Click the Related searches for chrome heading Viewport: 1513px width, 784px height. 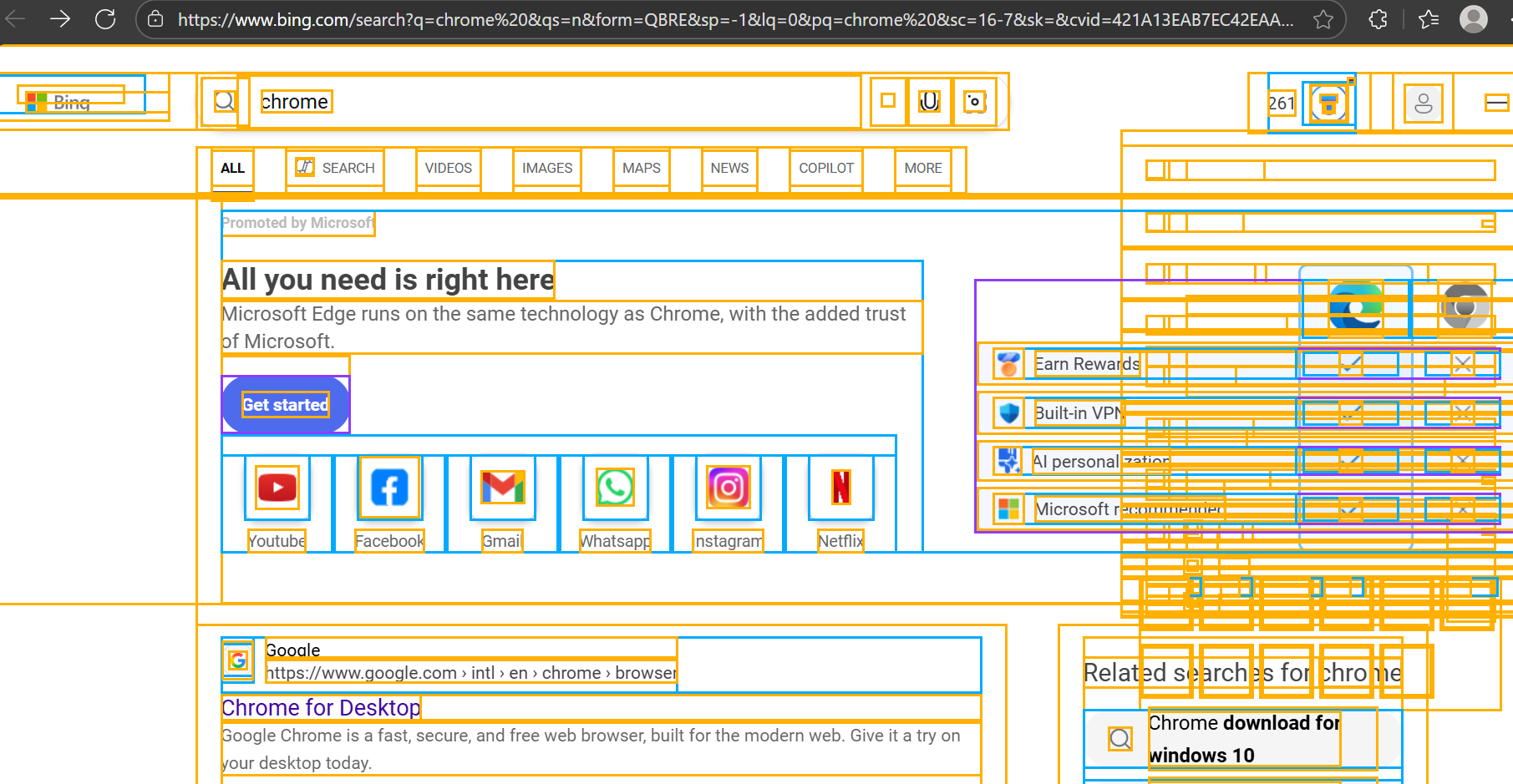(1242, 672)
